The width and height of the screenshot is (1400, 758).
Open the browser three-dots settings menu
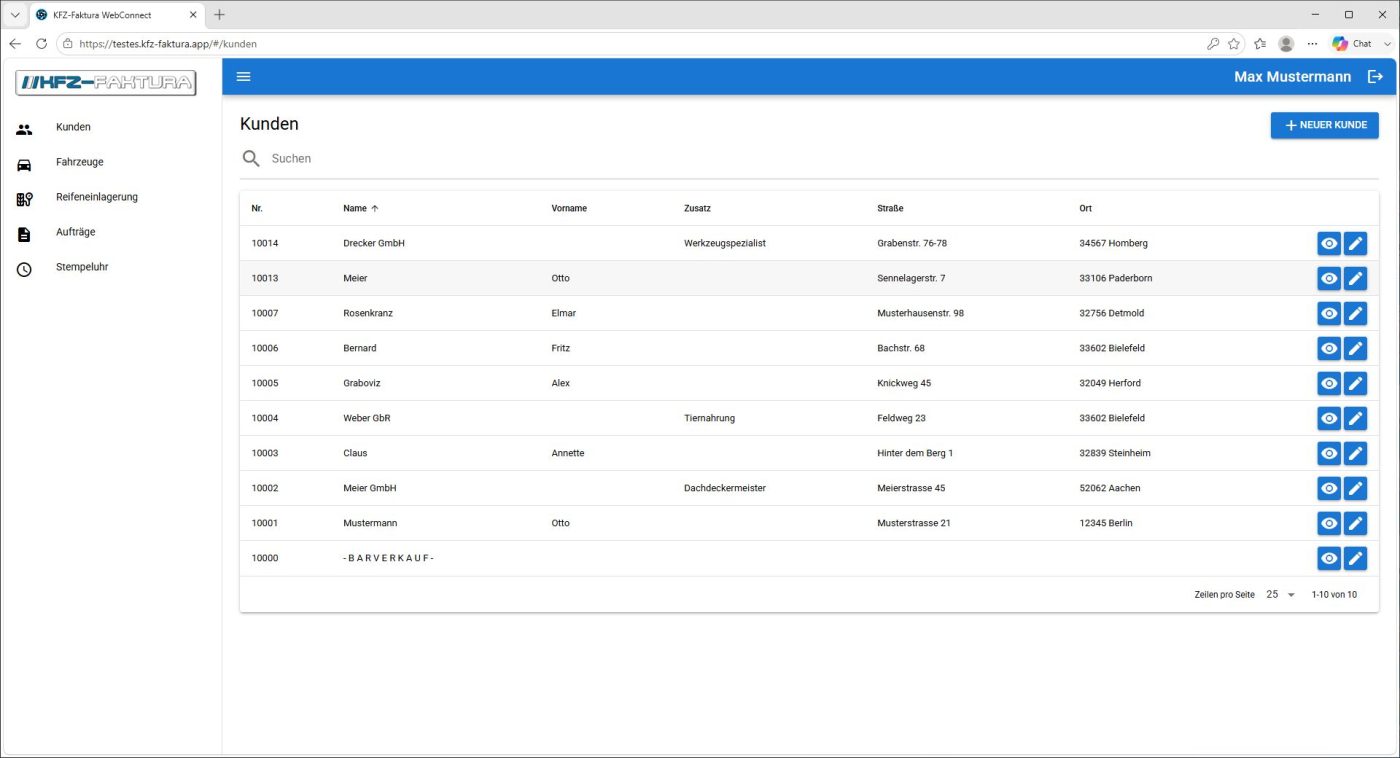pyautogui.click(x=1312, y=44)
